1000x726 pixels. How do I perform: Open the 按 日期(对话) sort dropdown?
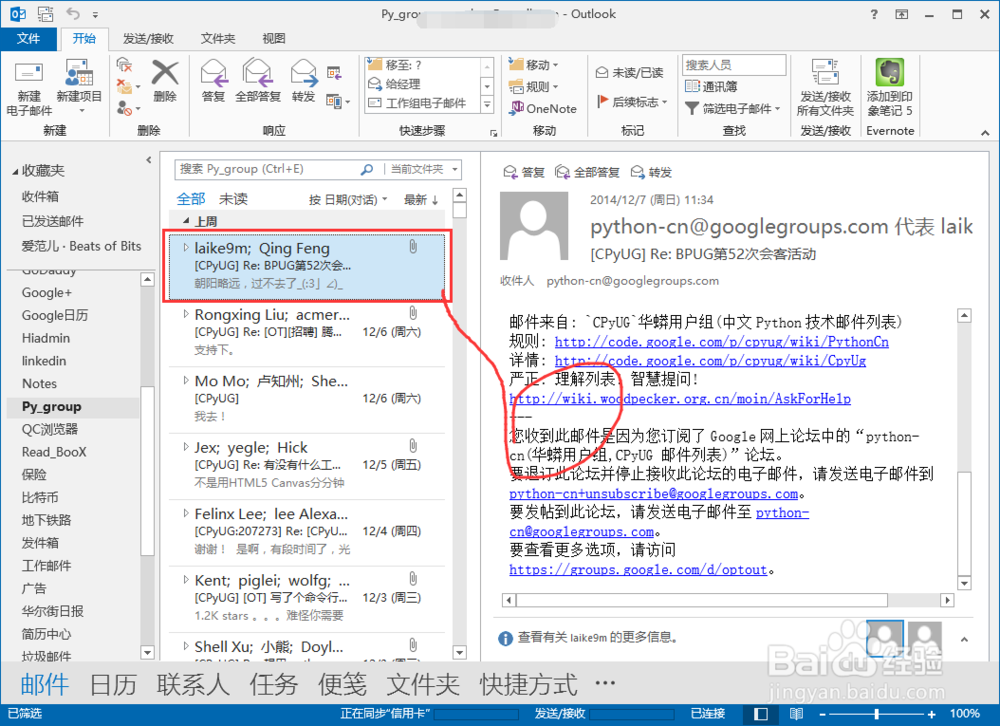(x=348, y=200)
